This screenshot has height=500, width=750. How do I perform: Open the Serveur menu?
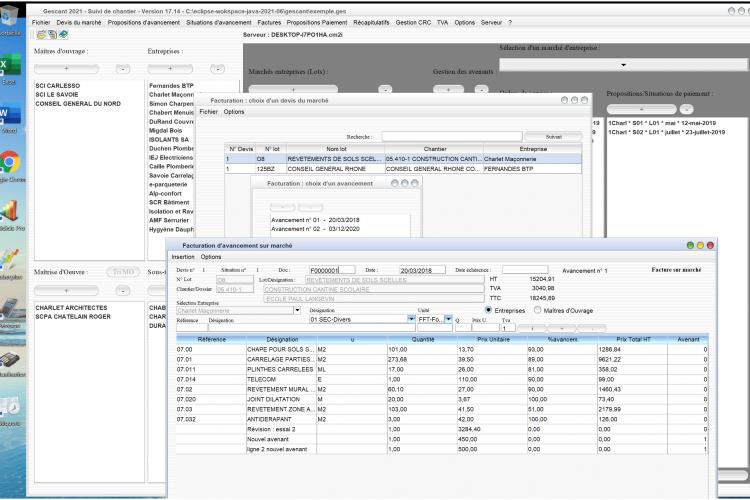coord(491,22)
